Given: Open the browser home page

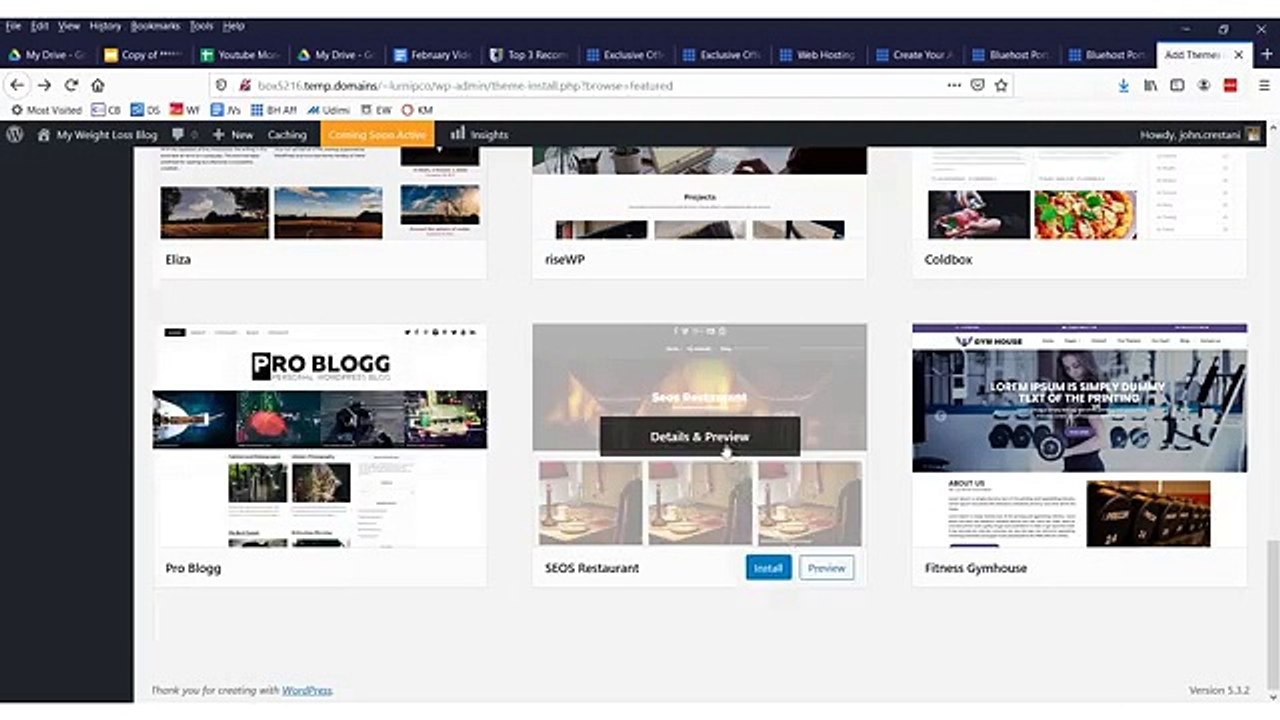Looking at the screenshot, I should click(98, 86).
